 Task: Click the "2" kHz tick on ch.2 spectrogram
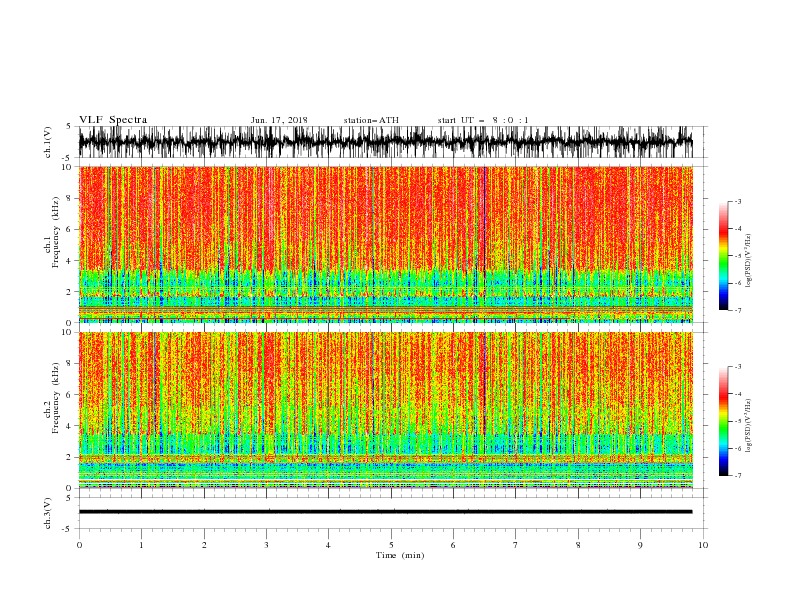click(x=69, y=457)
